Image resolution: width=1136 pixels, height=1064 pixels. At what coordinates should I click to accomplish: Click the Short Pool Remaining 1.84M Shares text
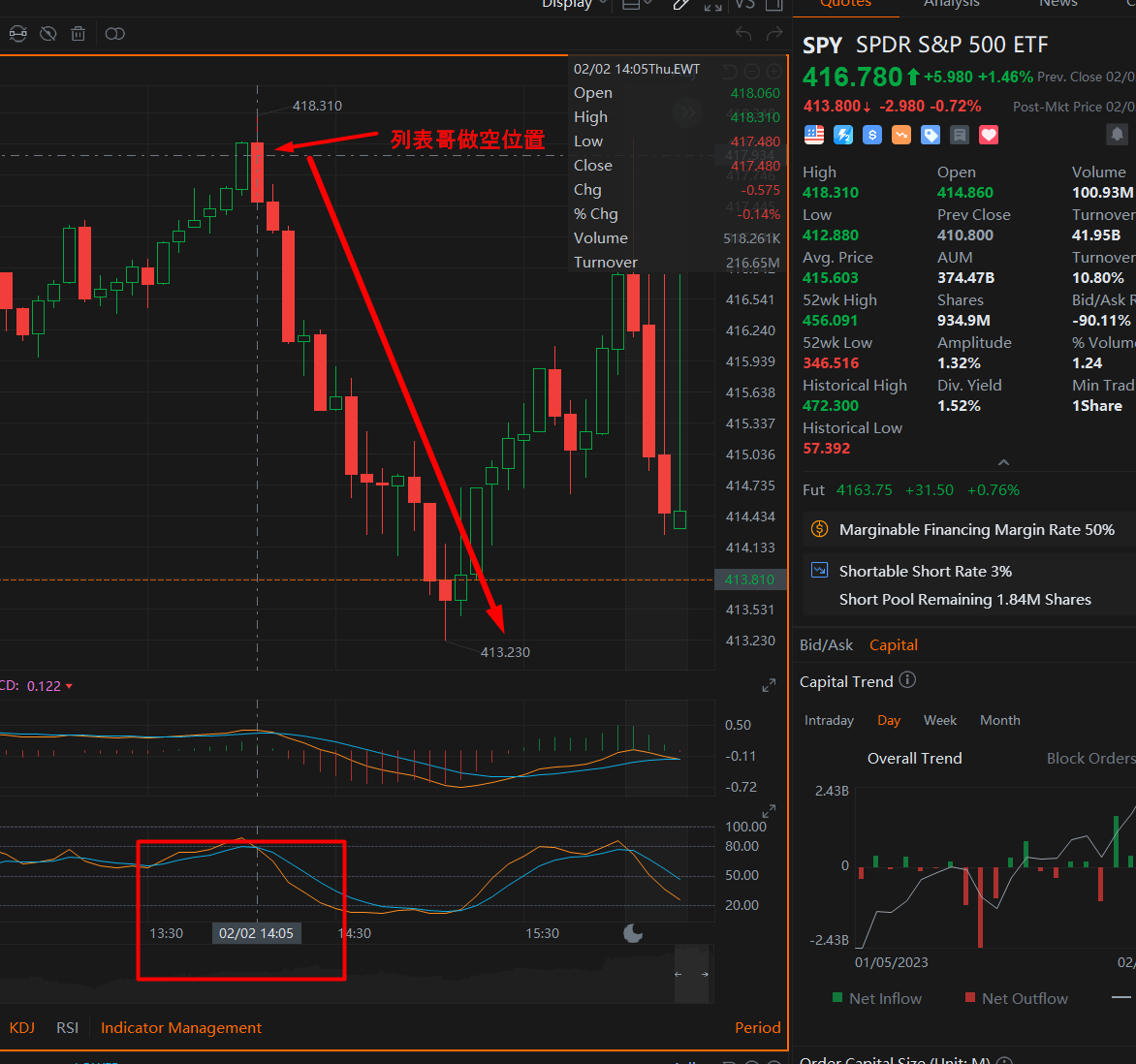(965, 599)
